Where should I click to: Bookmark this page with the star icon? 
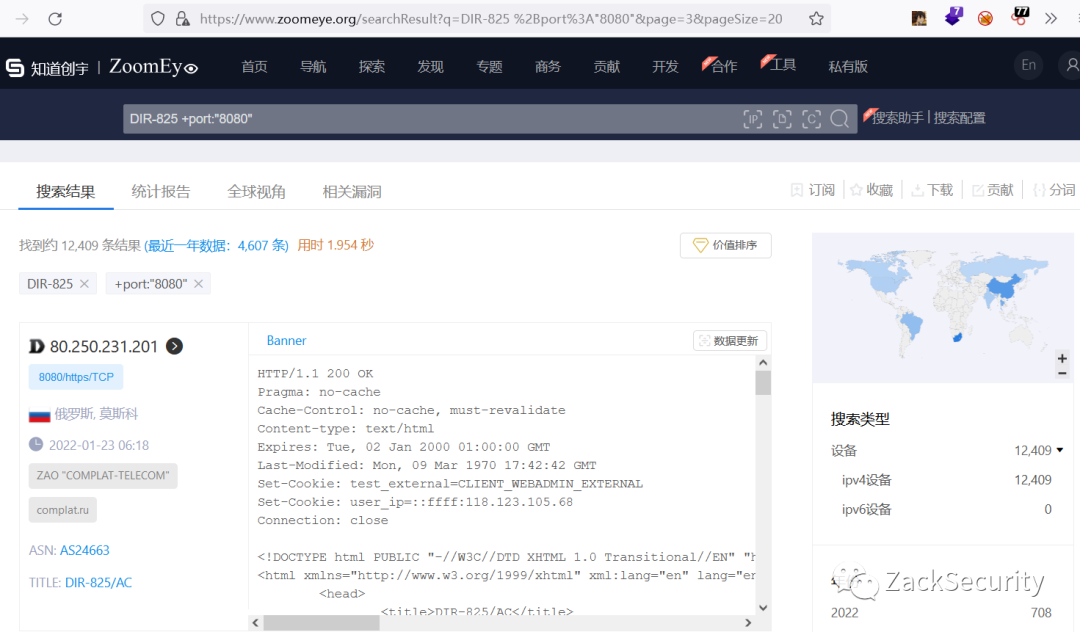[816, 19]
